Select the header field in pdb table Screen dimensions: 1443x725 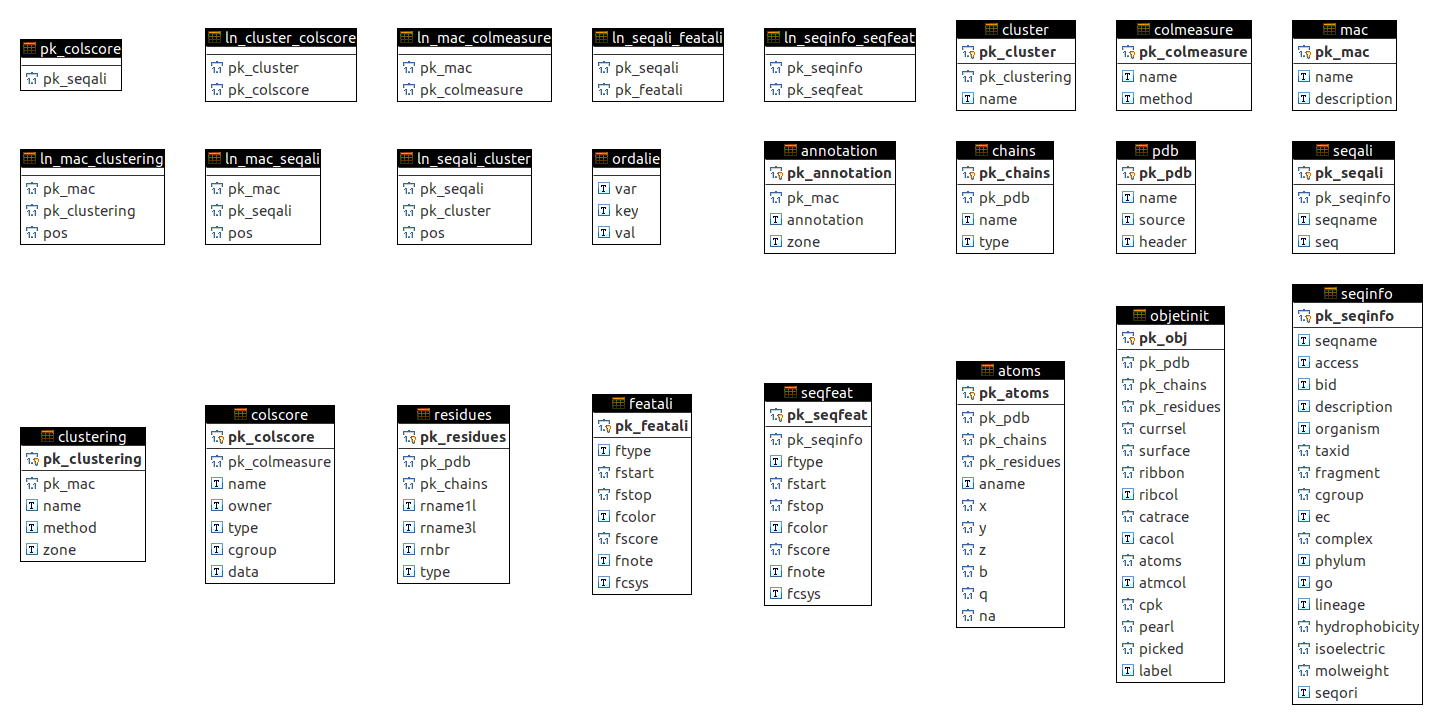tap(1155, 242)
